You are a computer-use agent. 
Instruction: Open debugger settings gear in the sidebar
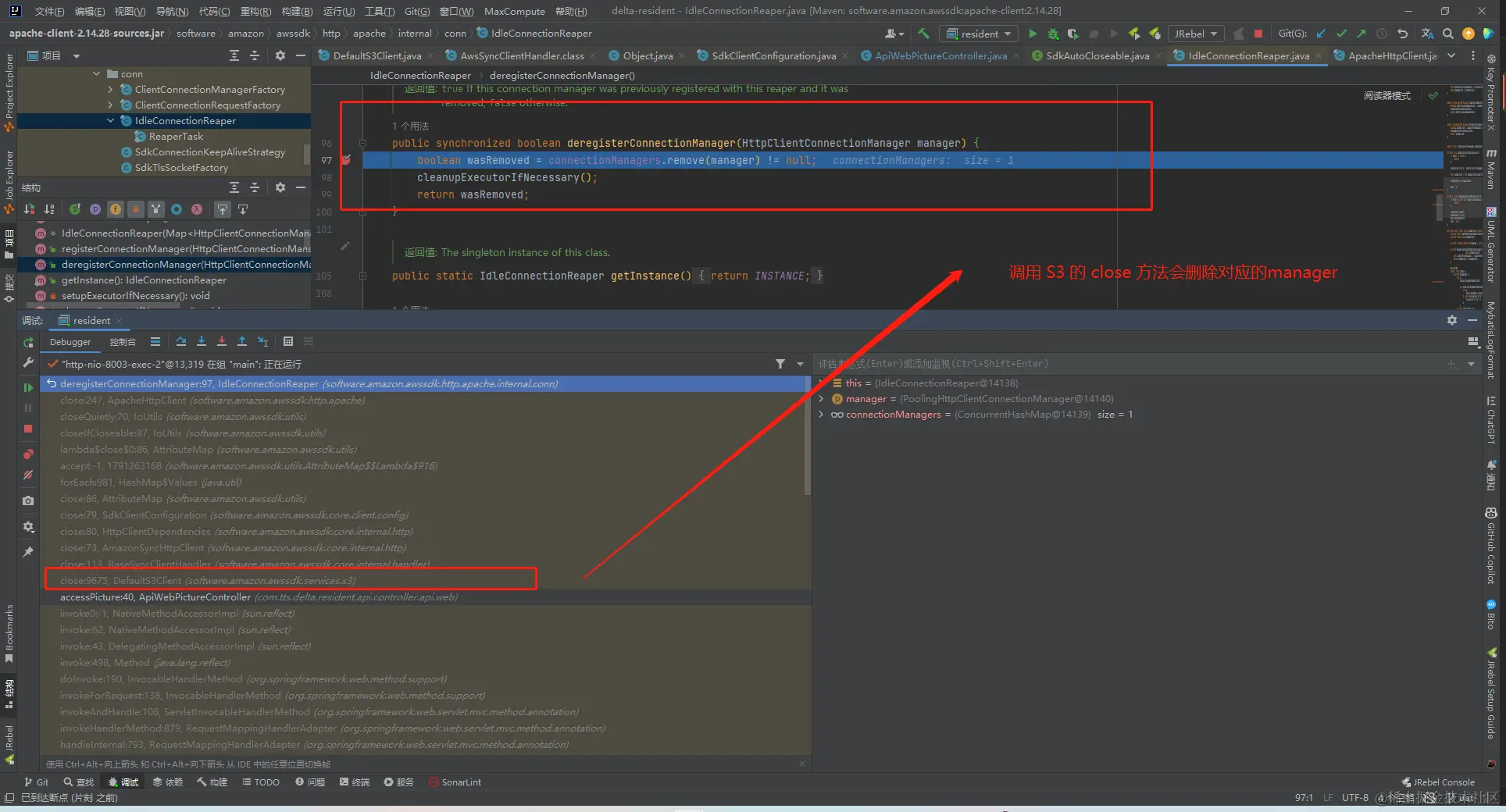coord(28,527)
